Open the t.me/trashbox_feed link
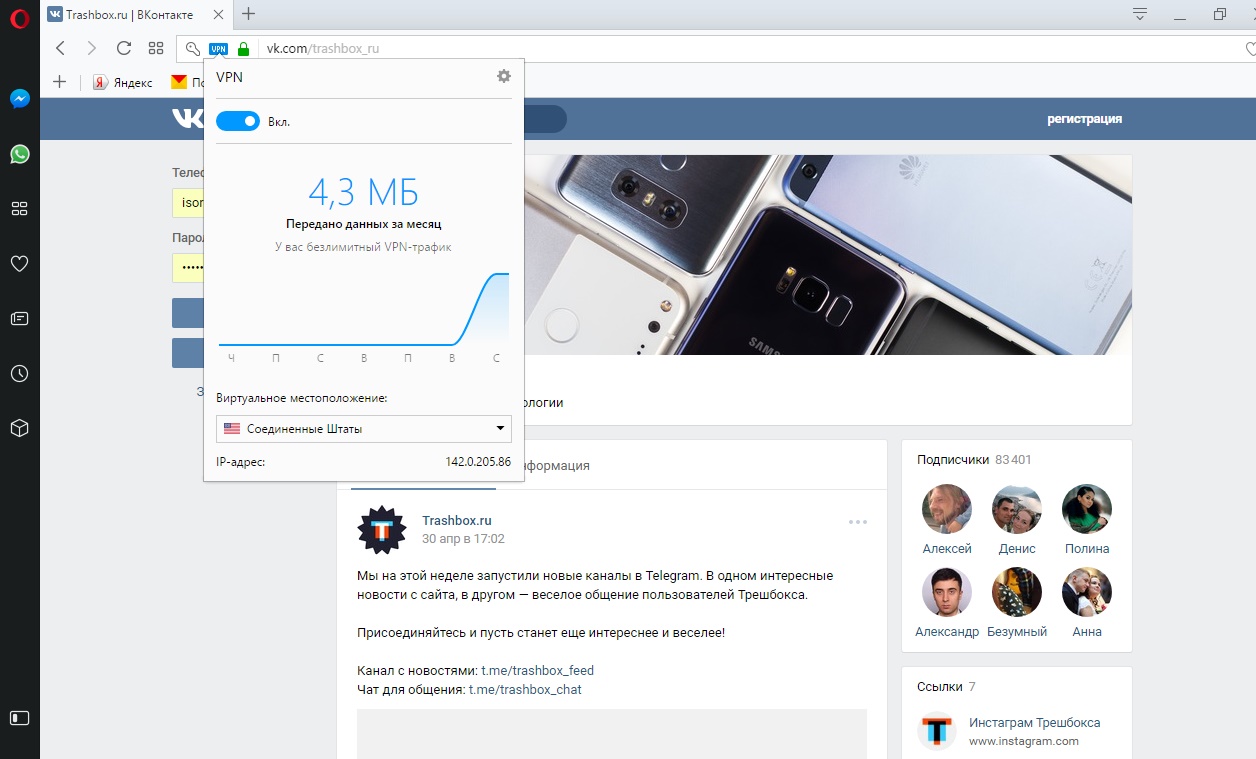1256x759 pixels. coord(537,670)
